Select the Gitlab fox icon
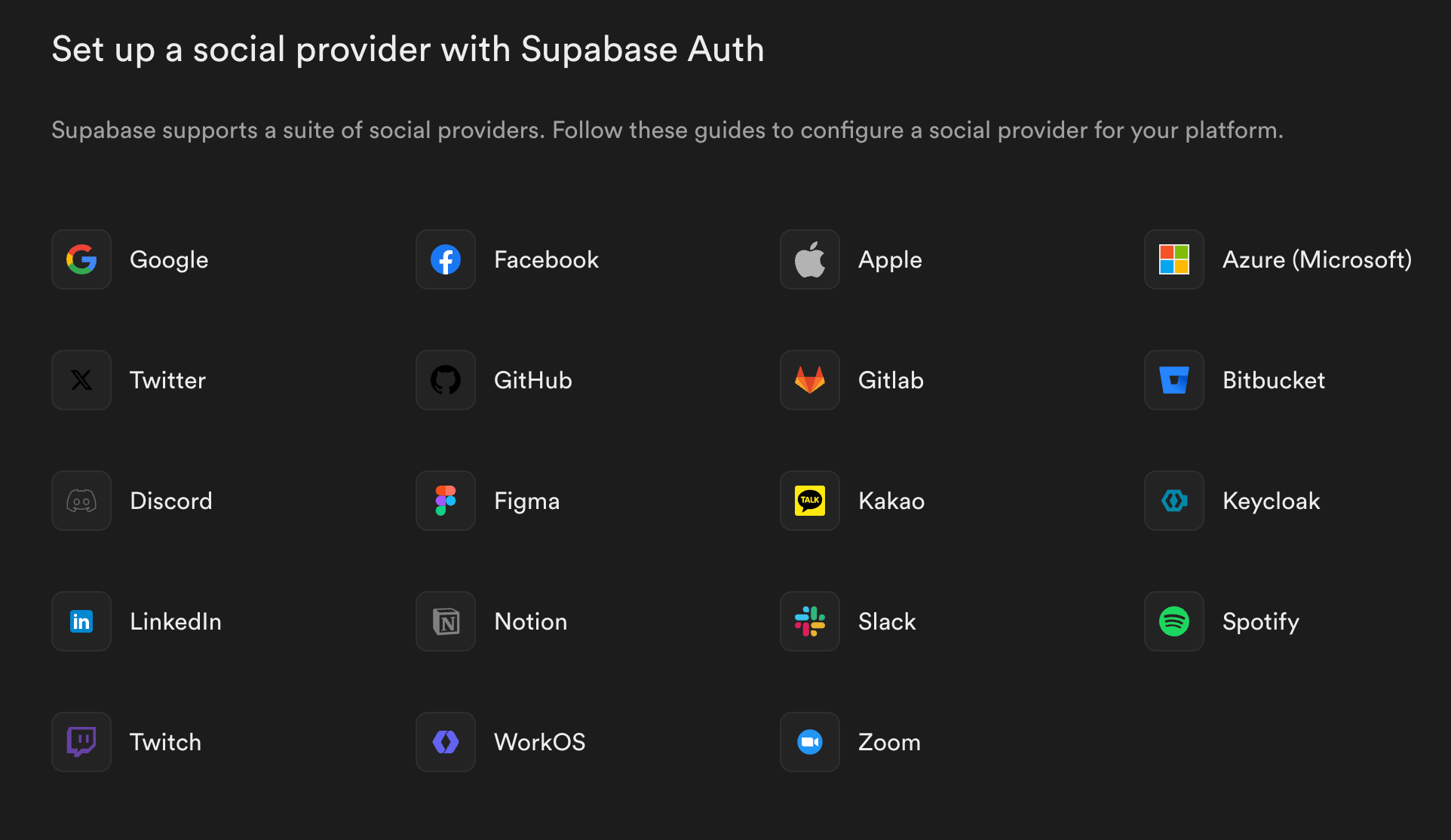The width and height of the screenshot is (1451, 840). 810,380
